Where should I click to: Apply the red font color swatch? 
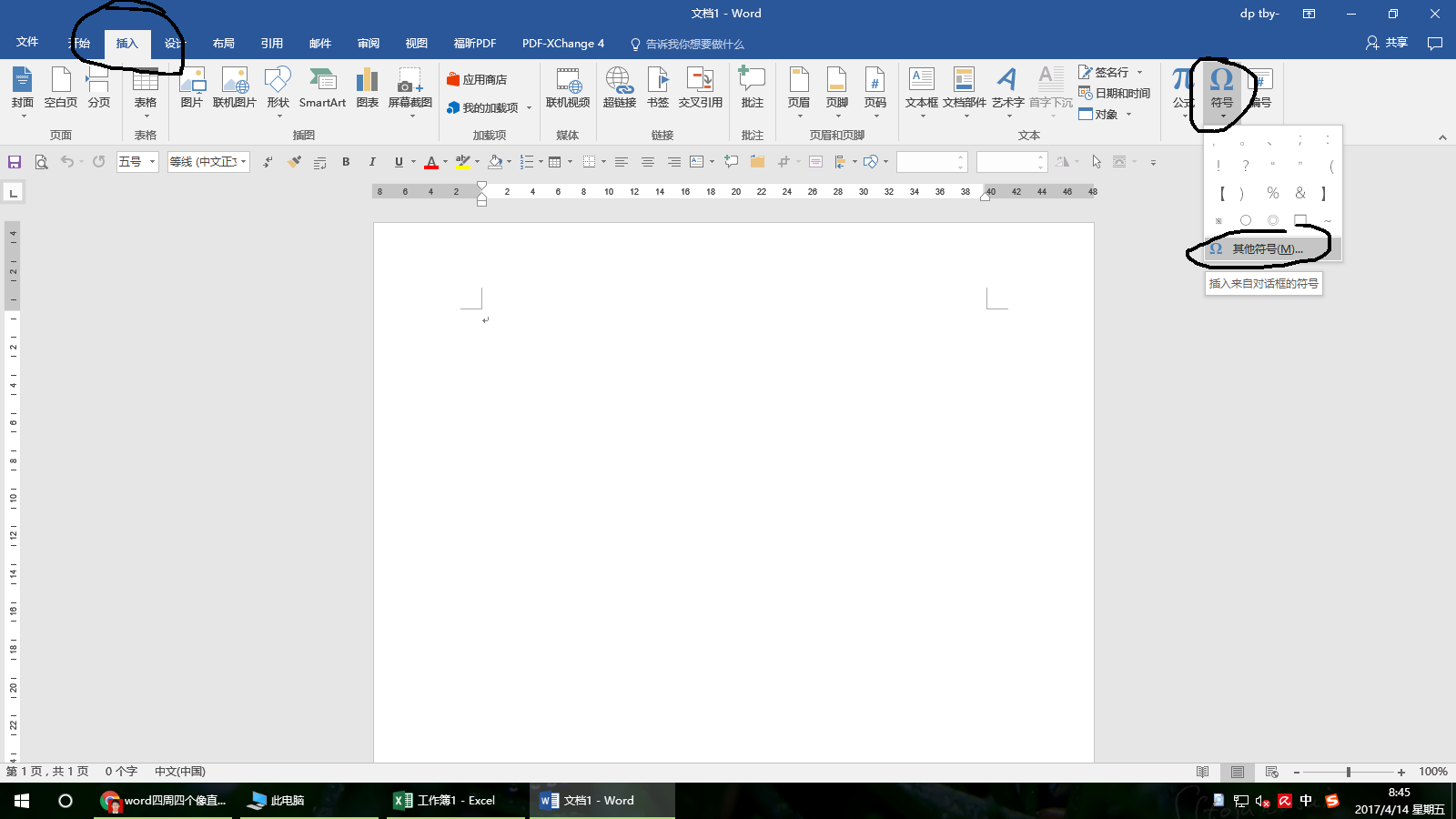point(431,162)
